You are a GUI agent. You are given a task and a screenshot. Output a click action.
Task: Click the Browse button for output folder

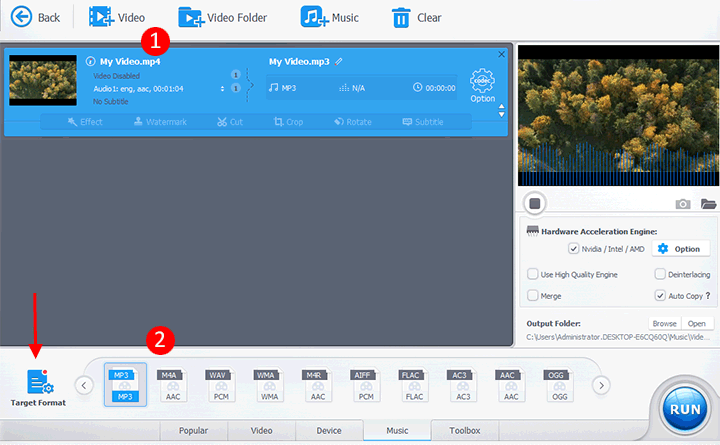664,323
